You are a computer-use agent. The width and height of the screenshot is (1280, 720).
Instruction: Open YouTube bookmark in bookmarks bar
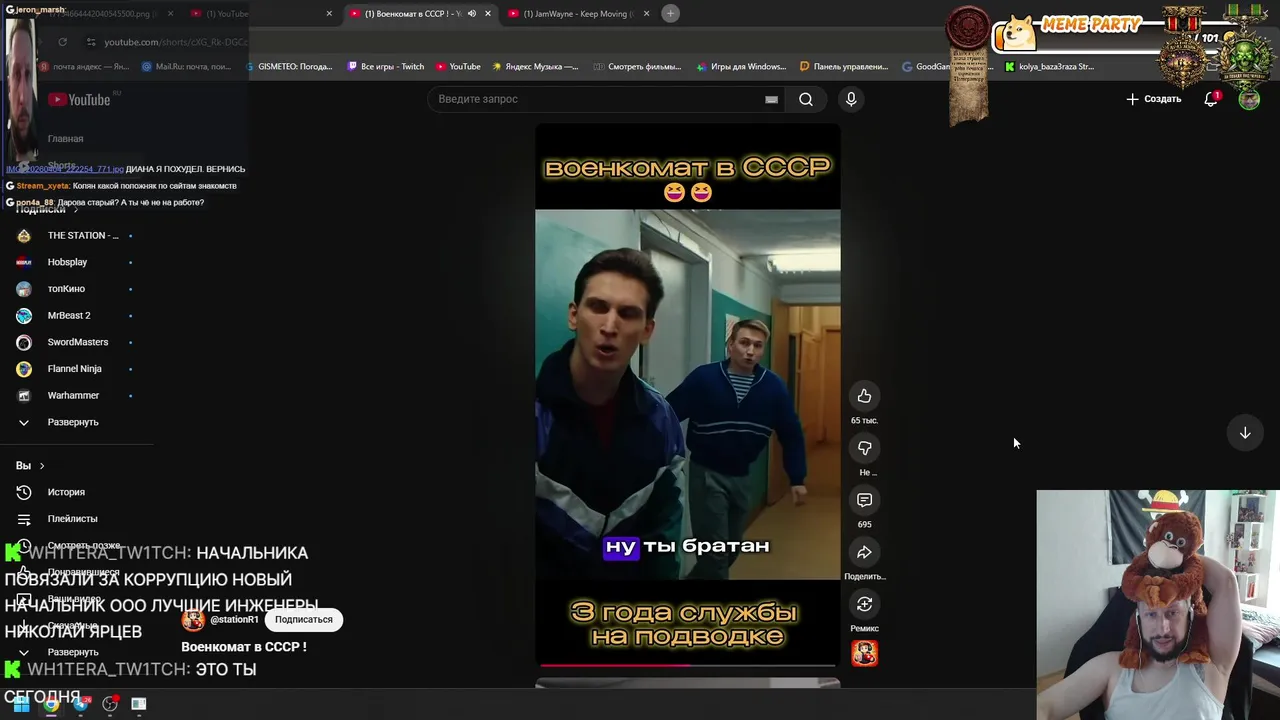(x=458, y=67)
